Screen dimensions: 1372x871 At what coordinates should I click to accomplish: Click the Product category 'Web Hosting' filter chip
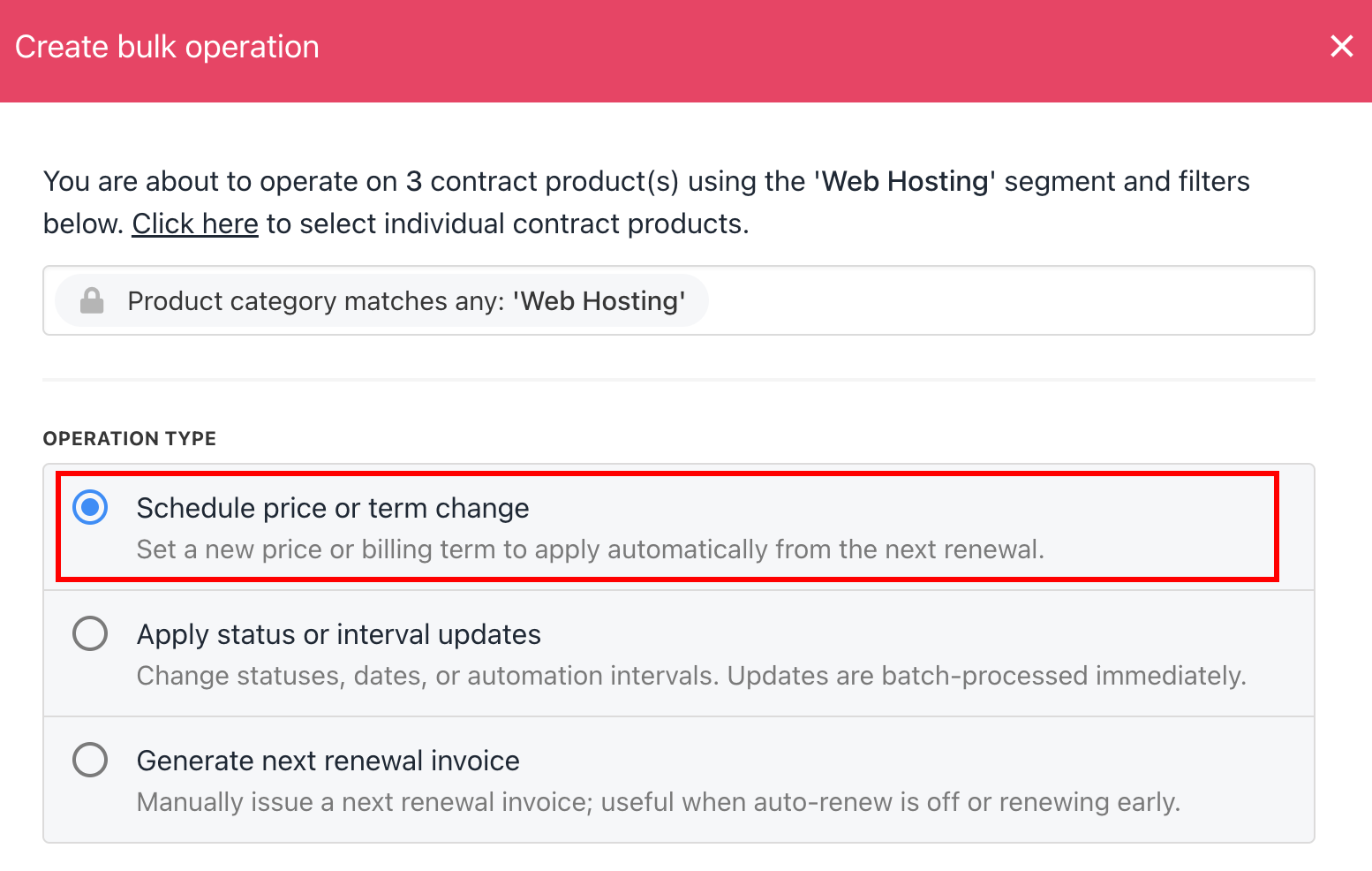pyautogui.click(x=381, y=301)
